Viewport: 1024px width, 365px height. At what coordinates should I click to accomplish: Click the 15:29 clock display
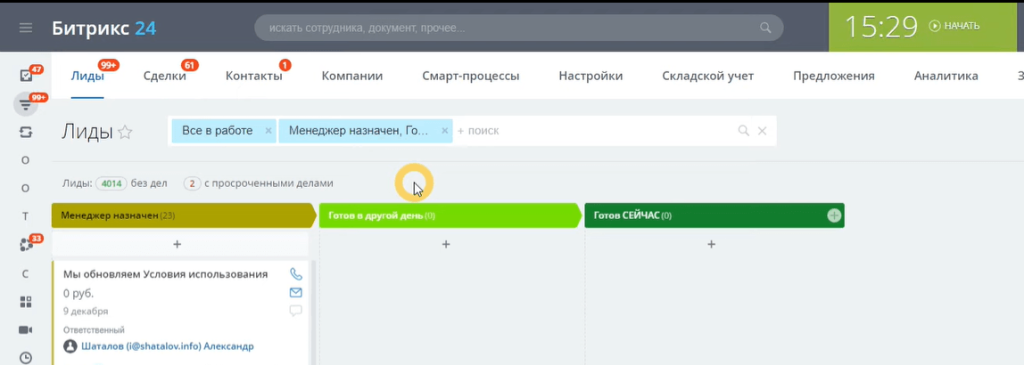coord(882,27)
